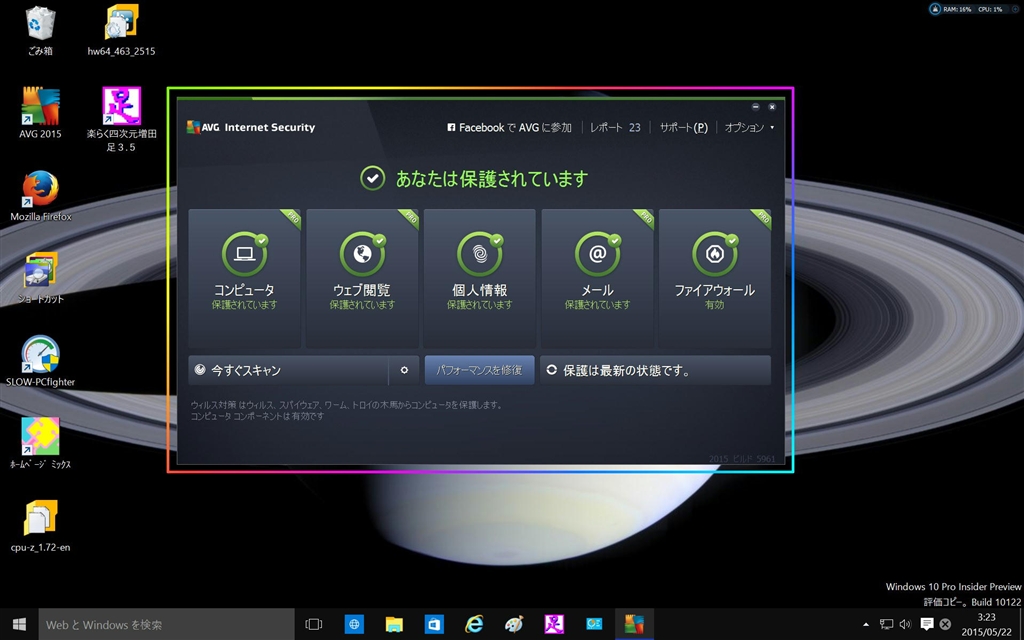Click the RAM/CPU usage gadget

pyautogui.click(x=974, y=9)
